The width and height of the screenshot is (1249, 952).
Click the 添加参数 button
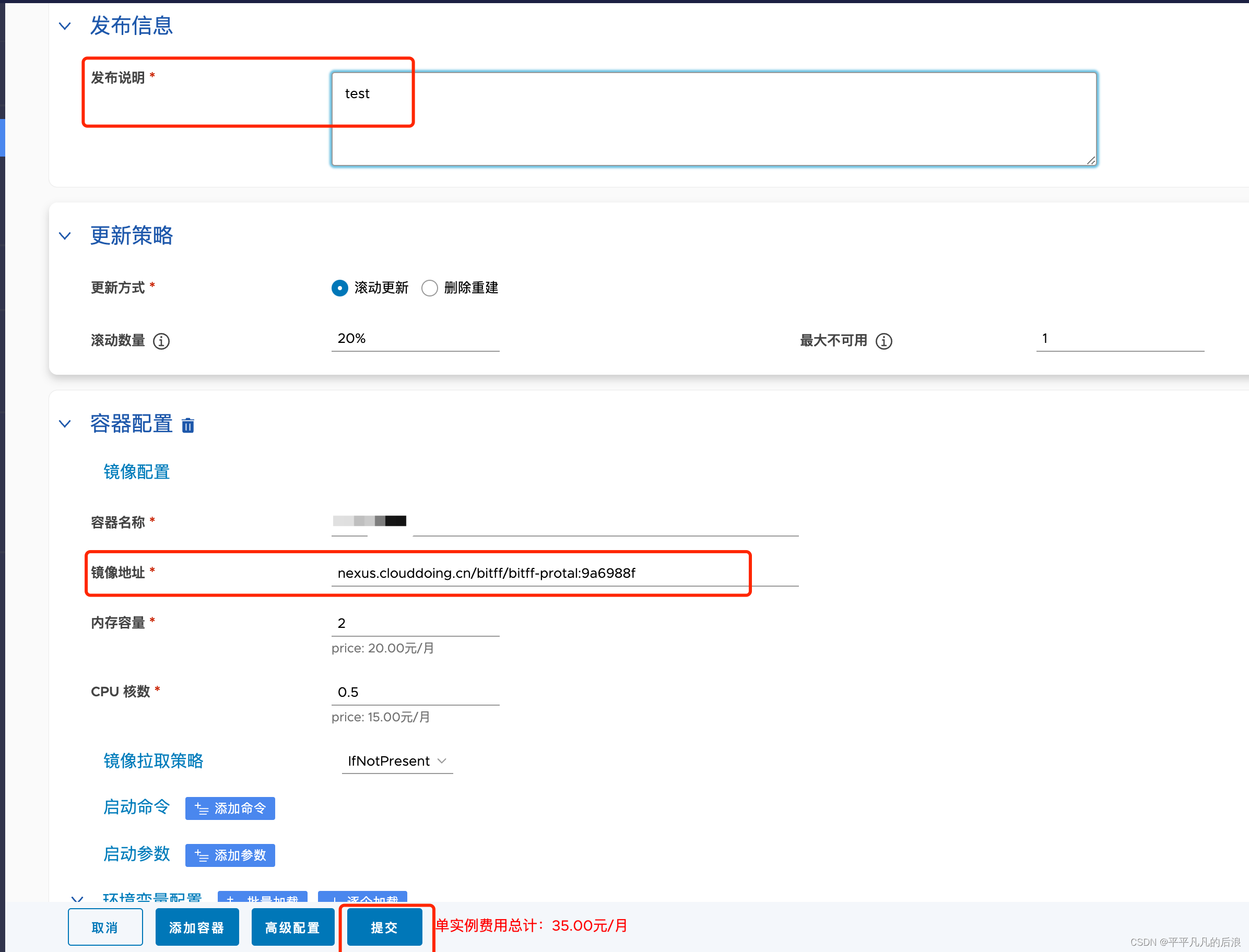tap(230, 855)
